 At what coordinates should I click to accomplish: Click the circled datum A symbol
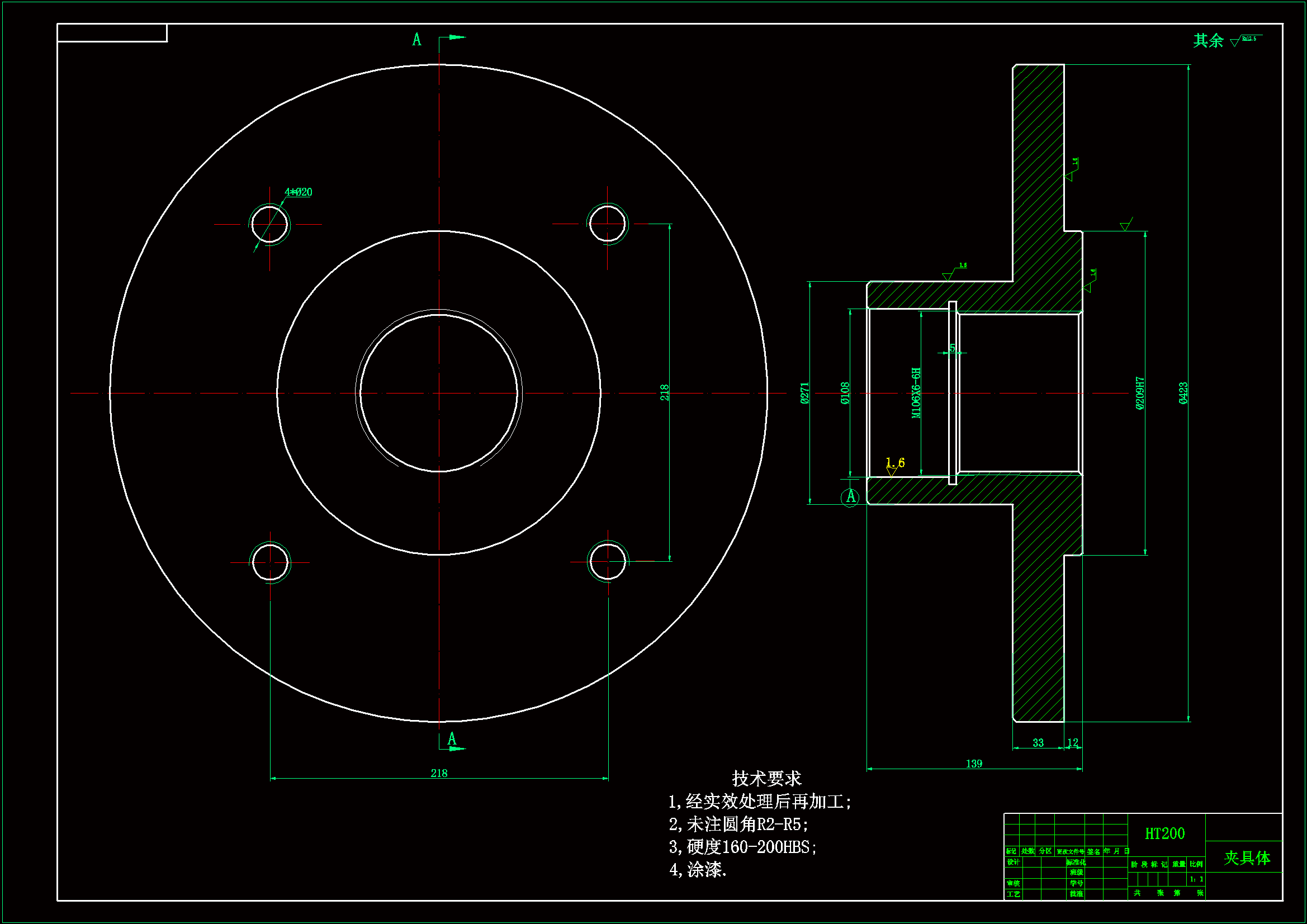pos(850,497)
